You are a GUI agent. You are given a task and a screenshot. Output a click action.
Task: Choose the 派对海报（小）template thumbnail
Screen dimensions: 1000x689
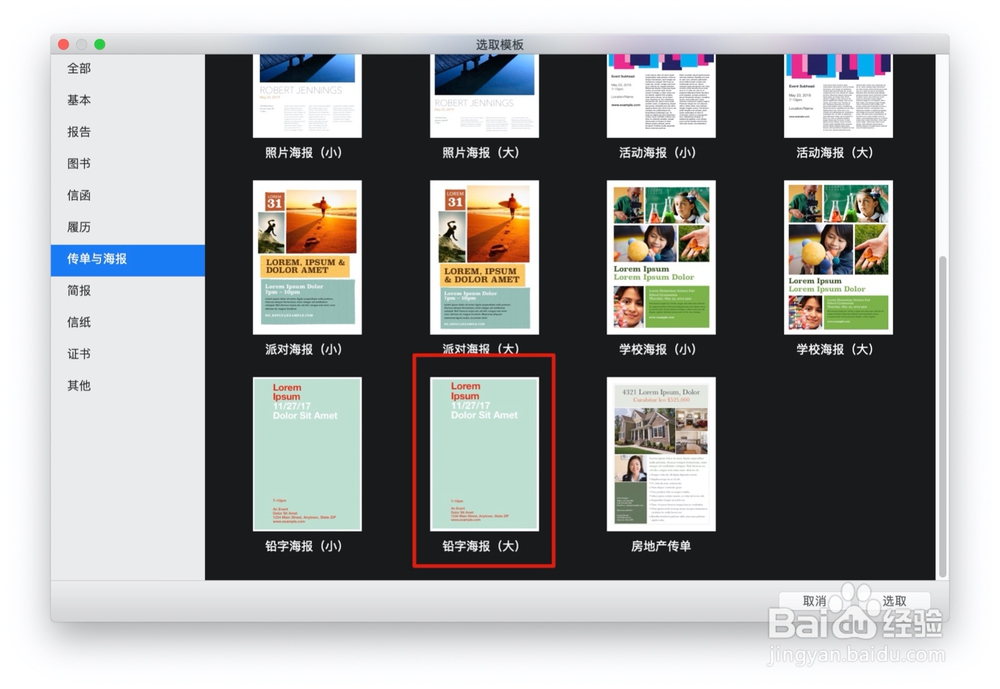click(x=307, y=257)
